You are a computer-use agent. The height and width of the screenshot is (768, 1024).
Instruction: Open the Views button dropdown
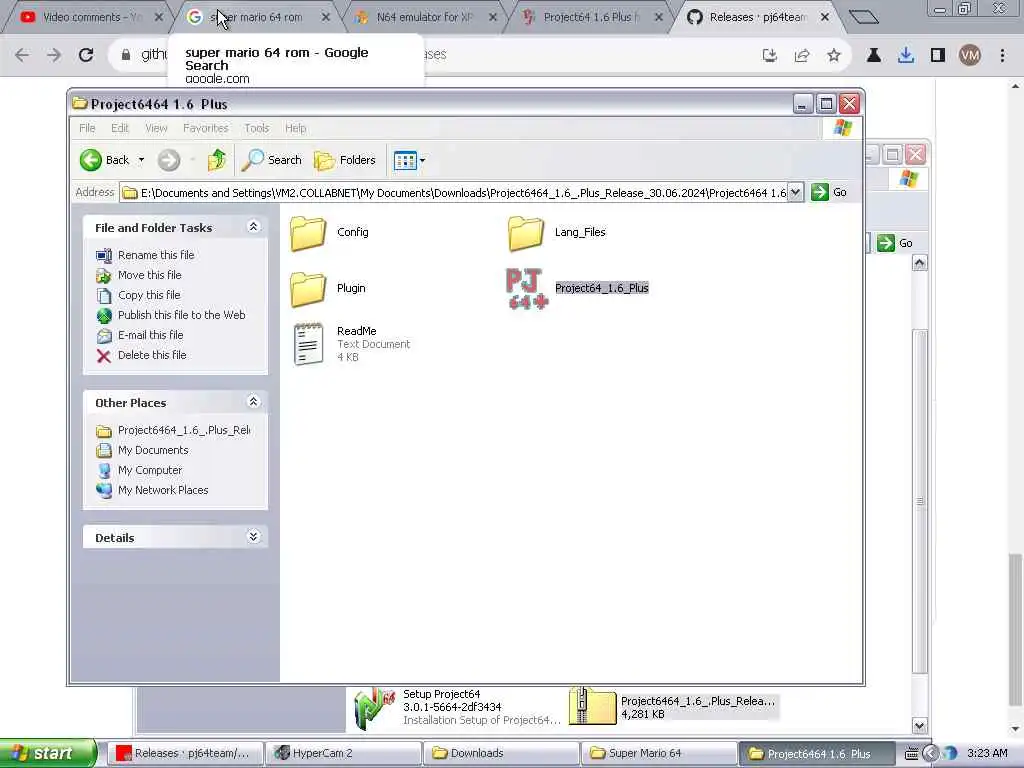coord(409,160)
